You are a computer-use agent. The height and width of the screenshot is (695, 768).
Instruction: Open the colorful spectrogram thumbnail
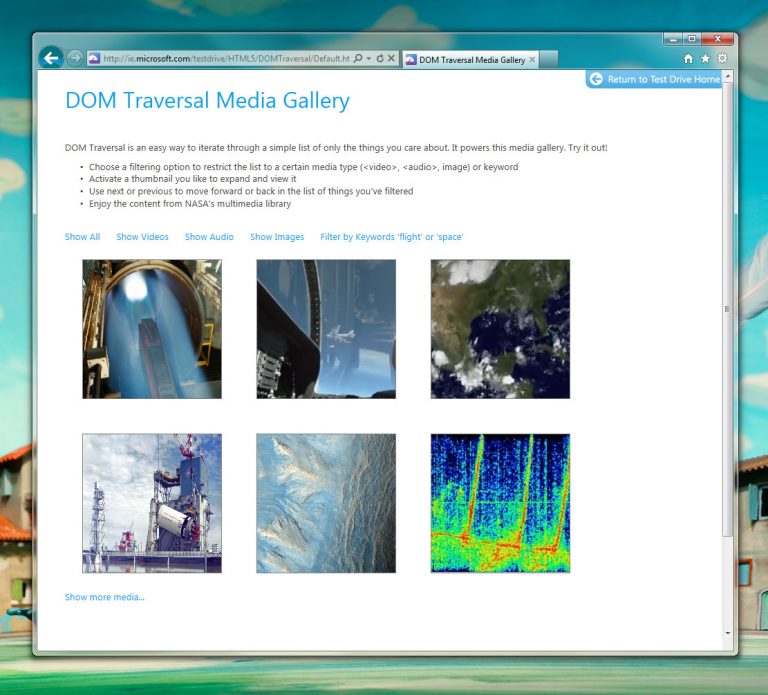[500, 503]
